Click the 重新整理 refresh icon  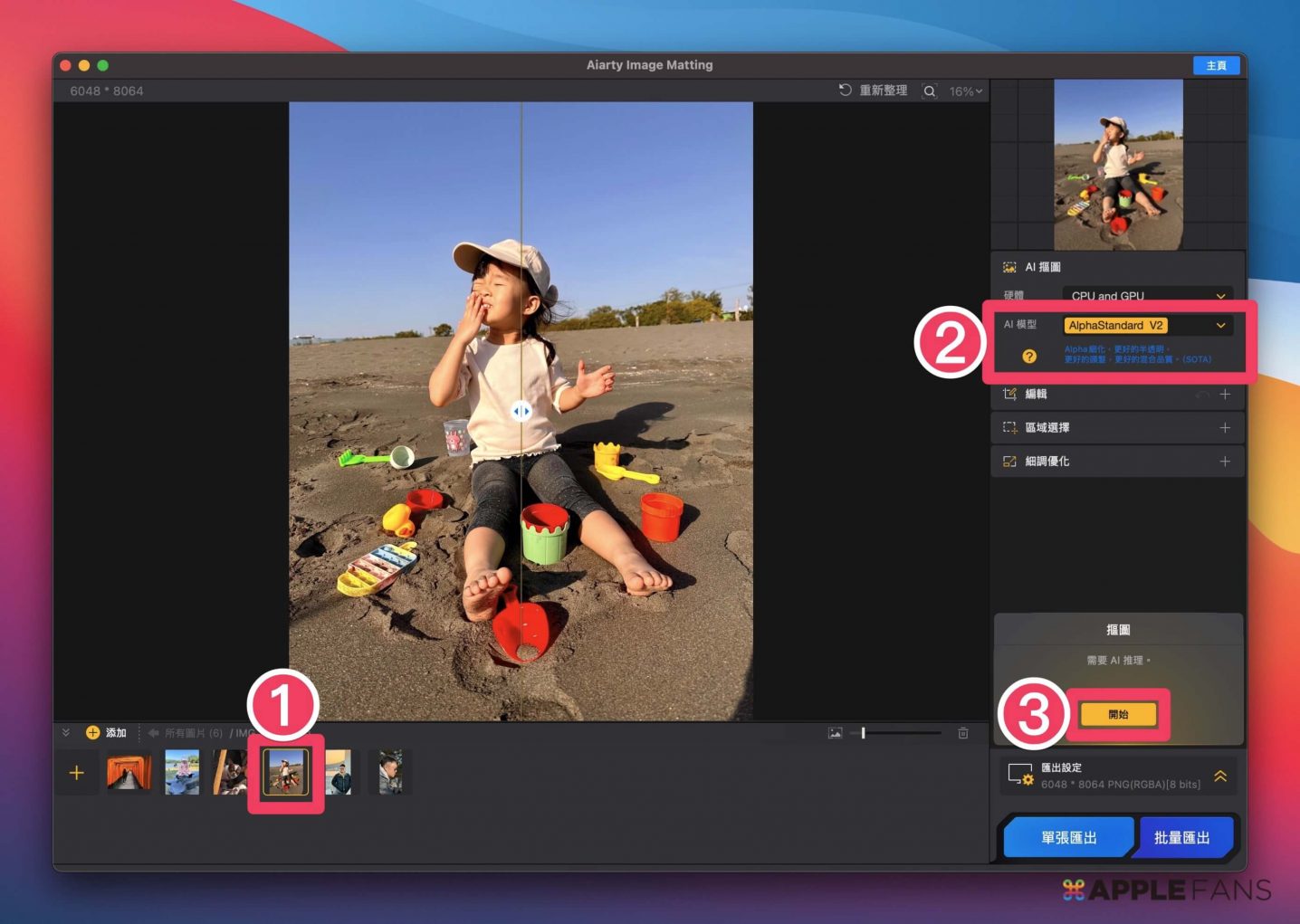point(845,90)
